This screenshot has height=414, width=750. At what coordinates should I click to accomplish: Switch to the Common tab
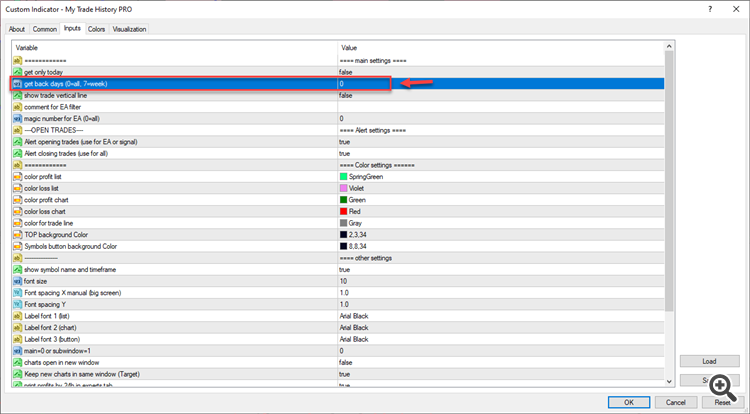(x=44, y=29)
